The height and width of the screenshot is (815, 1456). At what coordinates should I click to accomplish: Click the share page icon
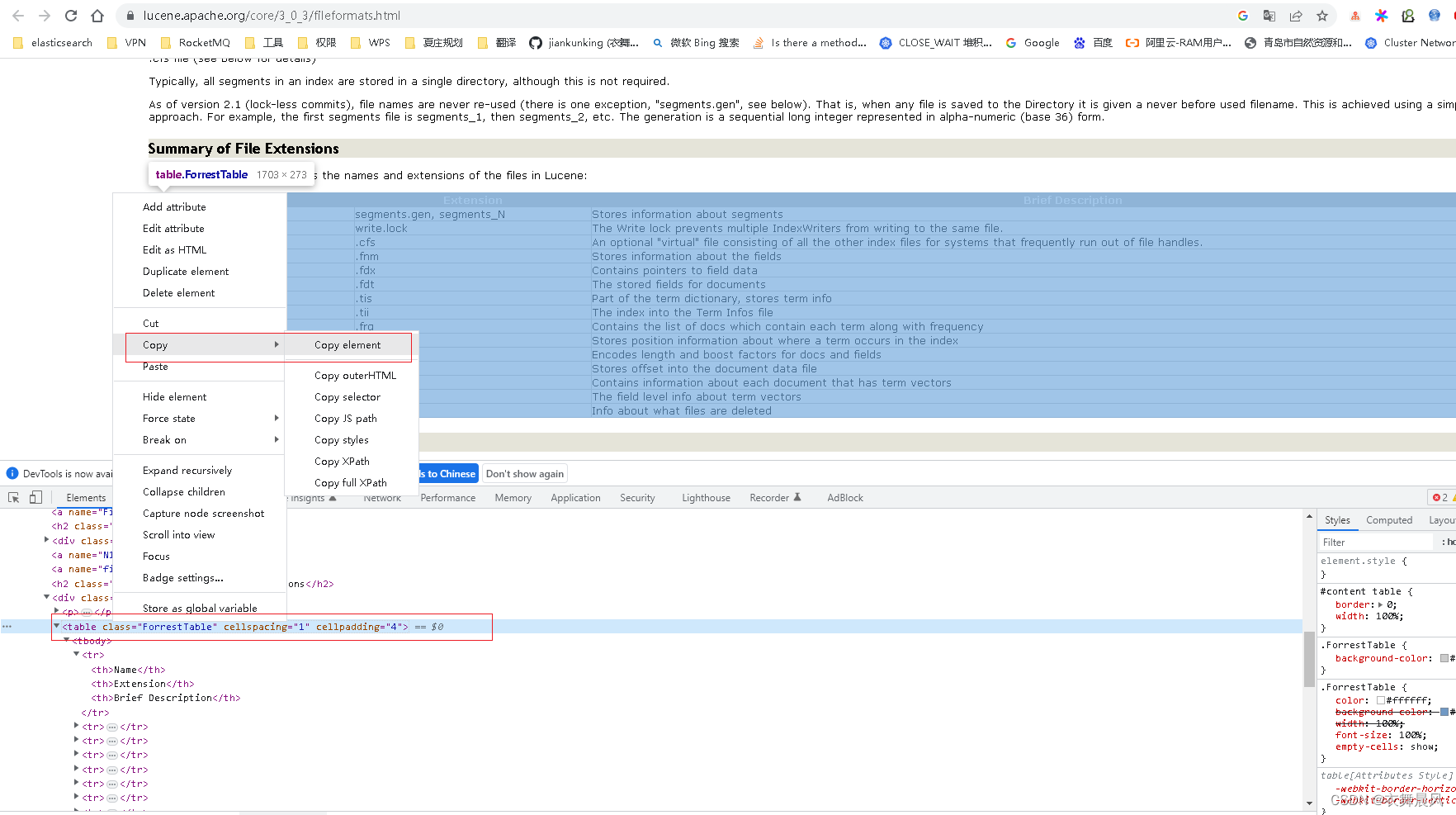click(1295, 15)
